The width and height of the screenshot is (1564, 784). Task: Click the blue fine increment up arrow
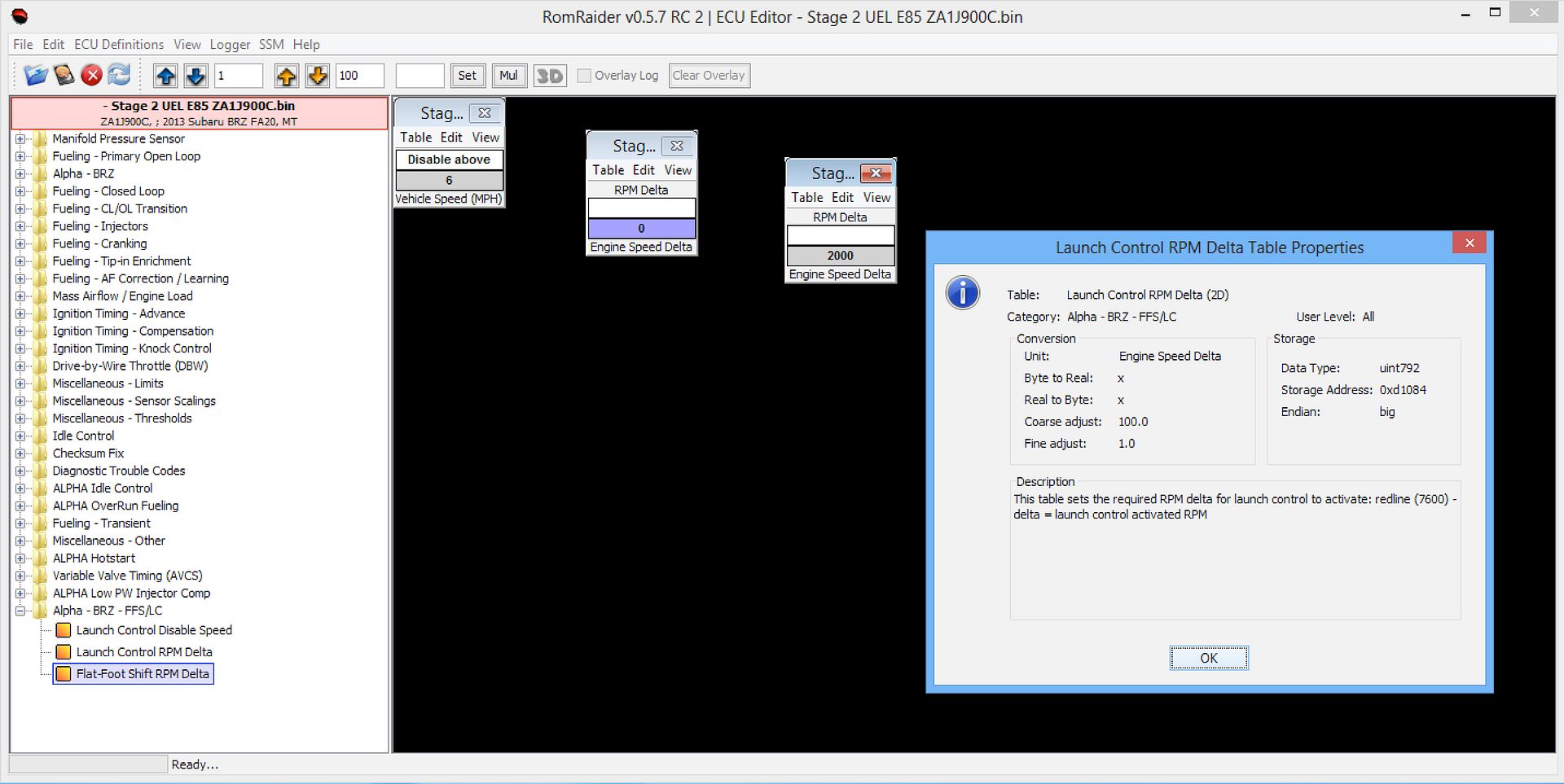(165, 76)
